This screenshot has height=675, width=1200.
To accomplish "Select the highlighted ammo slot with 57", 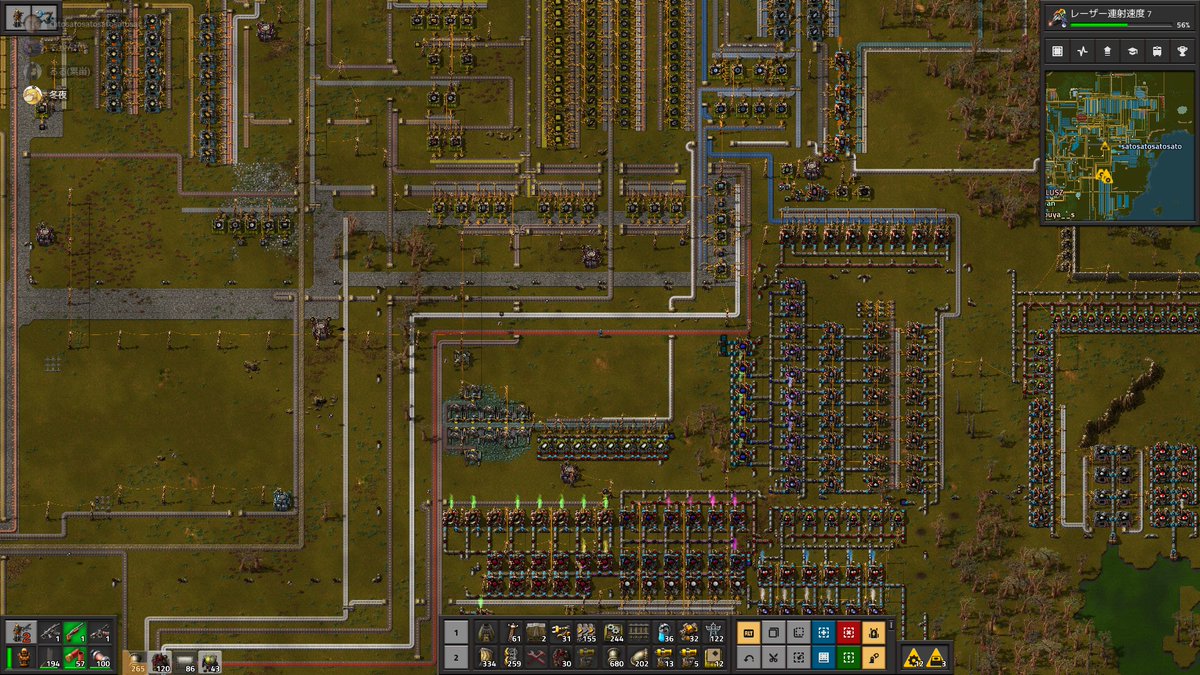I will coord(75,657).
